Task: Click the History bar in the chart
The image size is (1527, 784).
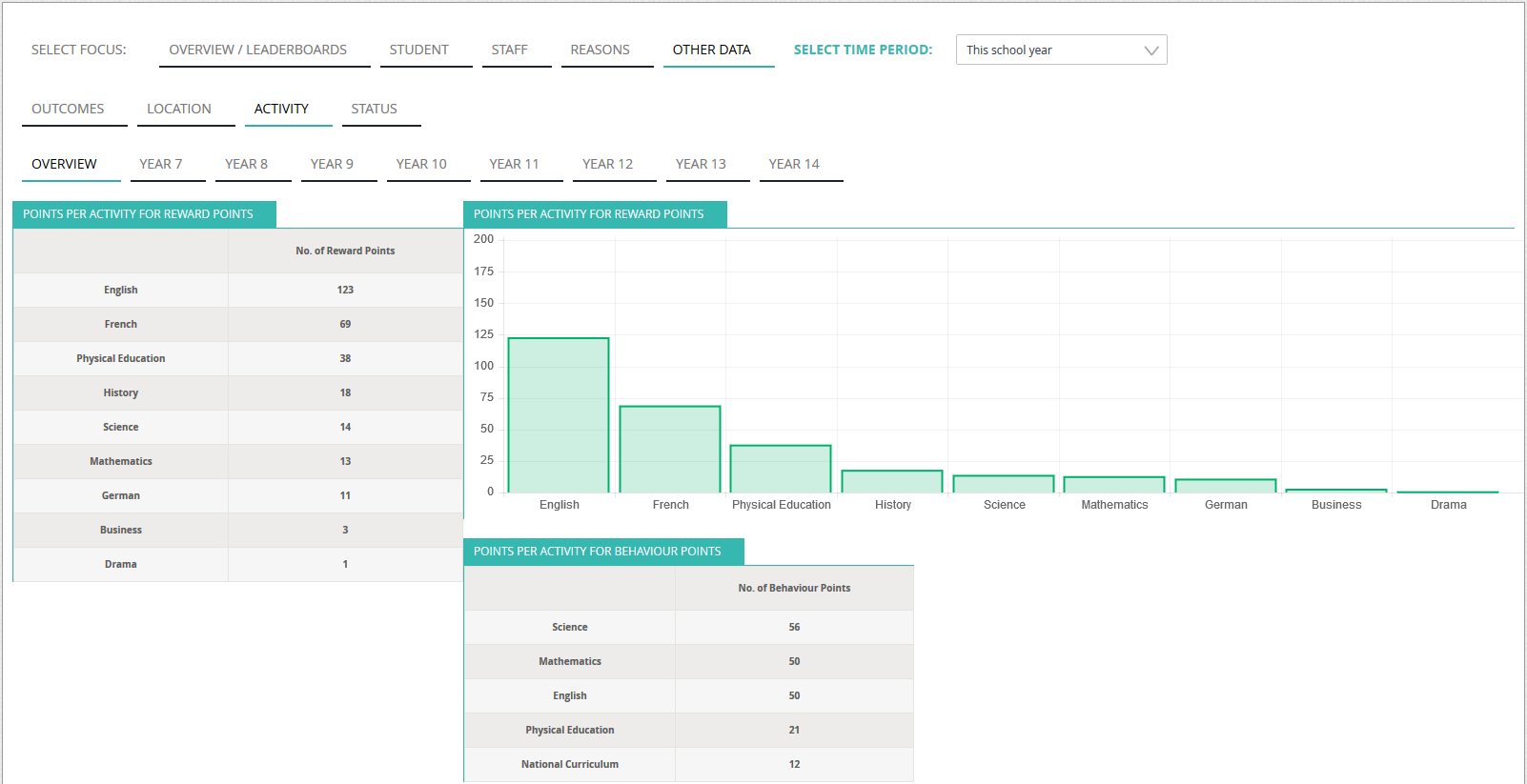Action: [892, 481]
